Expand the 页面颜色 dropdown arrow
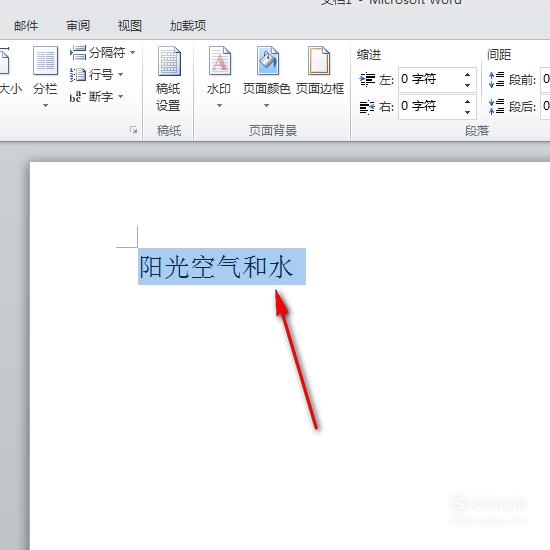This screenshot has height=550, width=550. pyautogui.click(x=267, y=105)
